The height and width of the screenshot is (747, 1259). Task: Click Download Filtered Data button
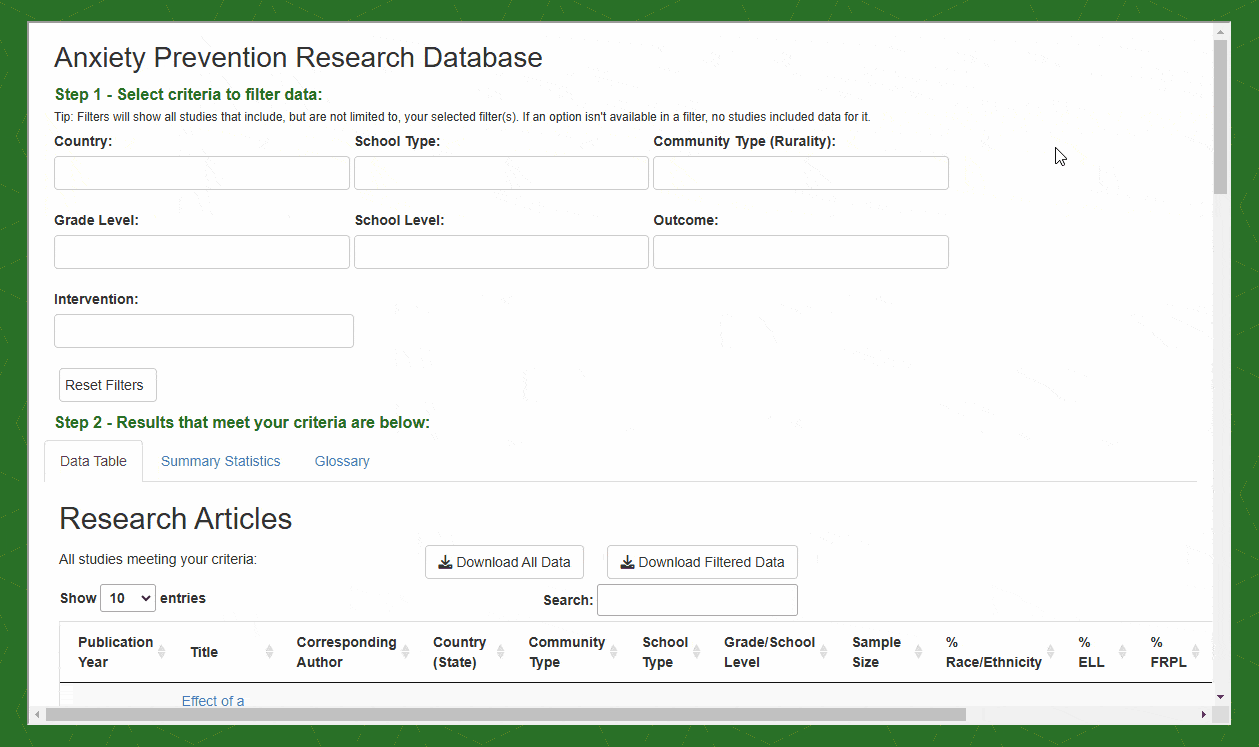click(702, 562)
